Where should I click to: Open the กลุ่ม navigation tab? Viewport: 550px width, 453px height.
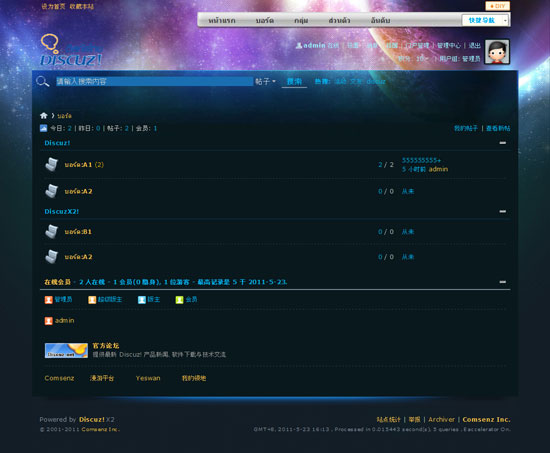301,20
